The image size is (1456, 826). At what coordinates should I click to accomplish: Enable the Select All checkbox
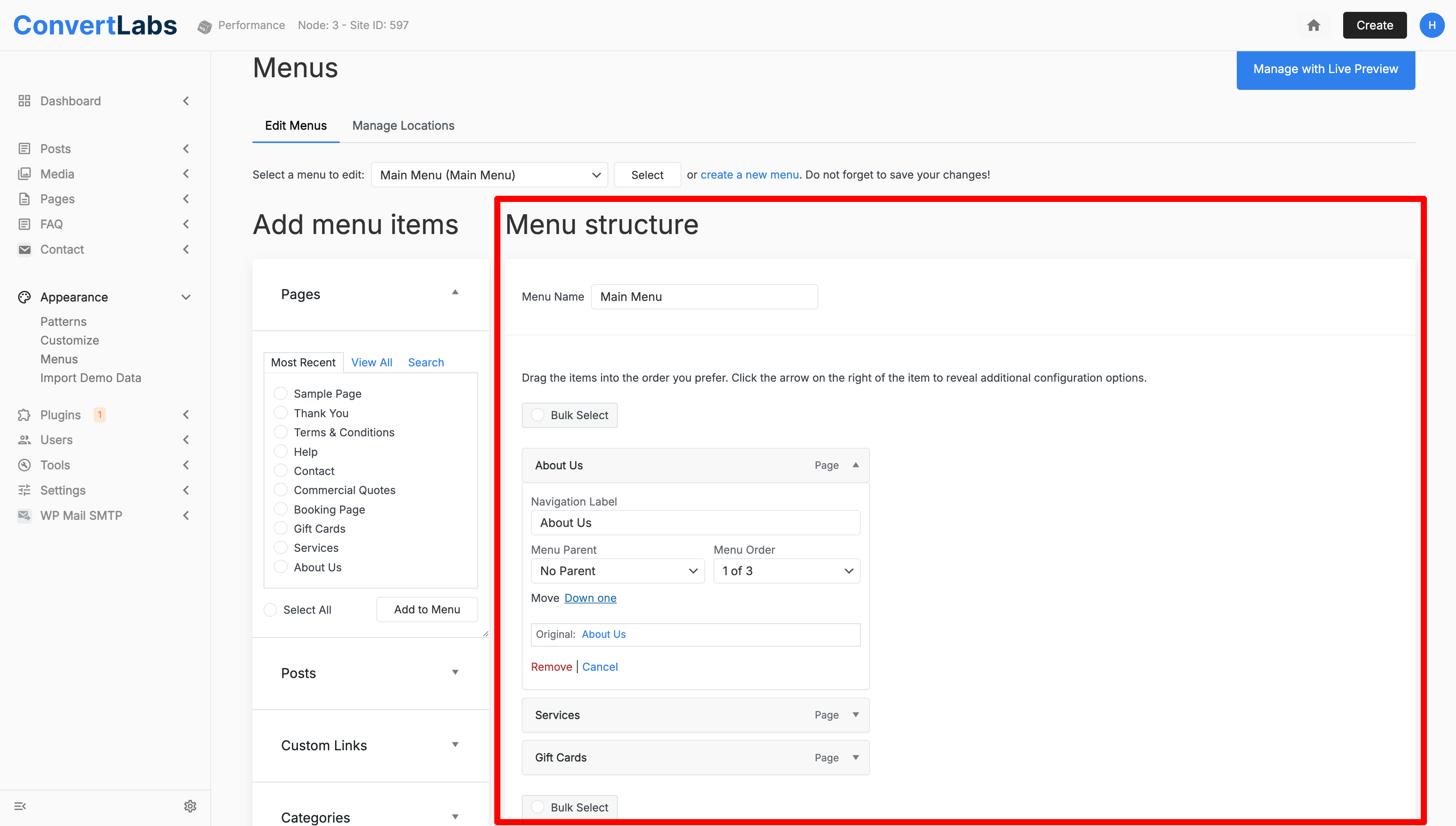click(x=271, y=610)
